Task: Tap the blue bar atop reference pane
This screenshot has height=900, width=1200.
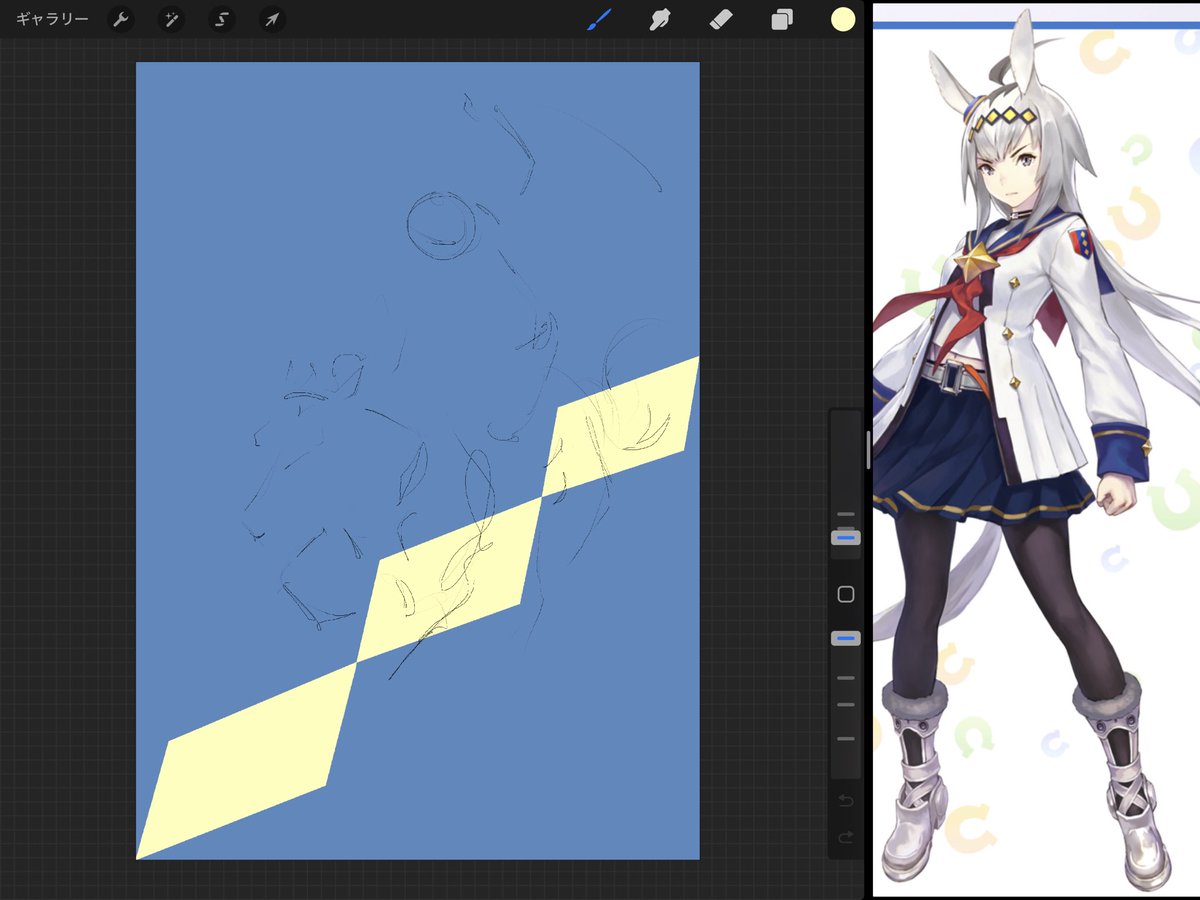Action: [x=1036, y=25]
